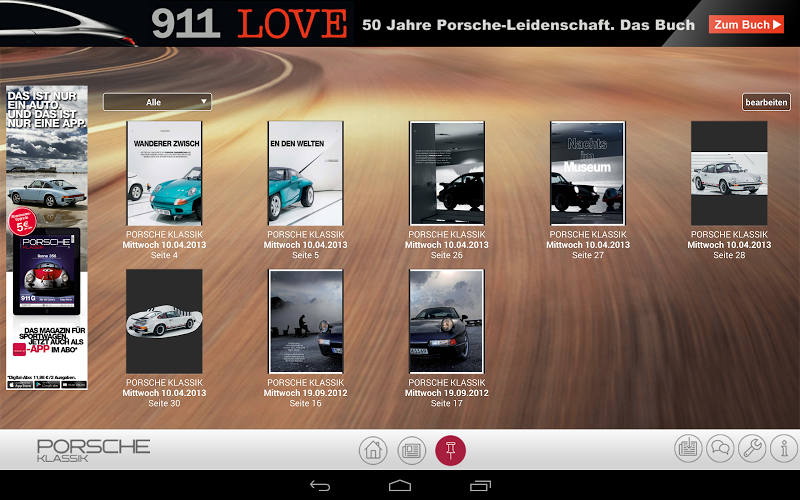
Task: Open bookmarked page Seite 17 thumbnail
Action: [x=446, y=321]
